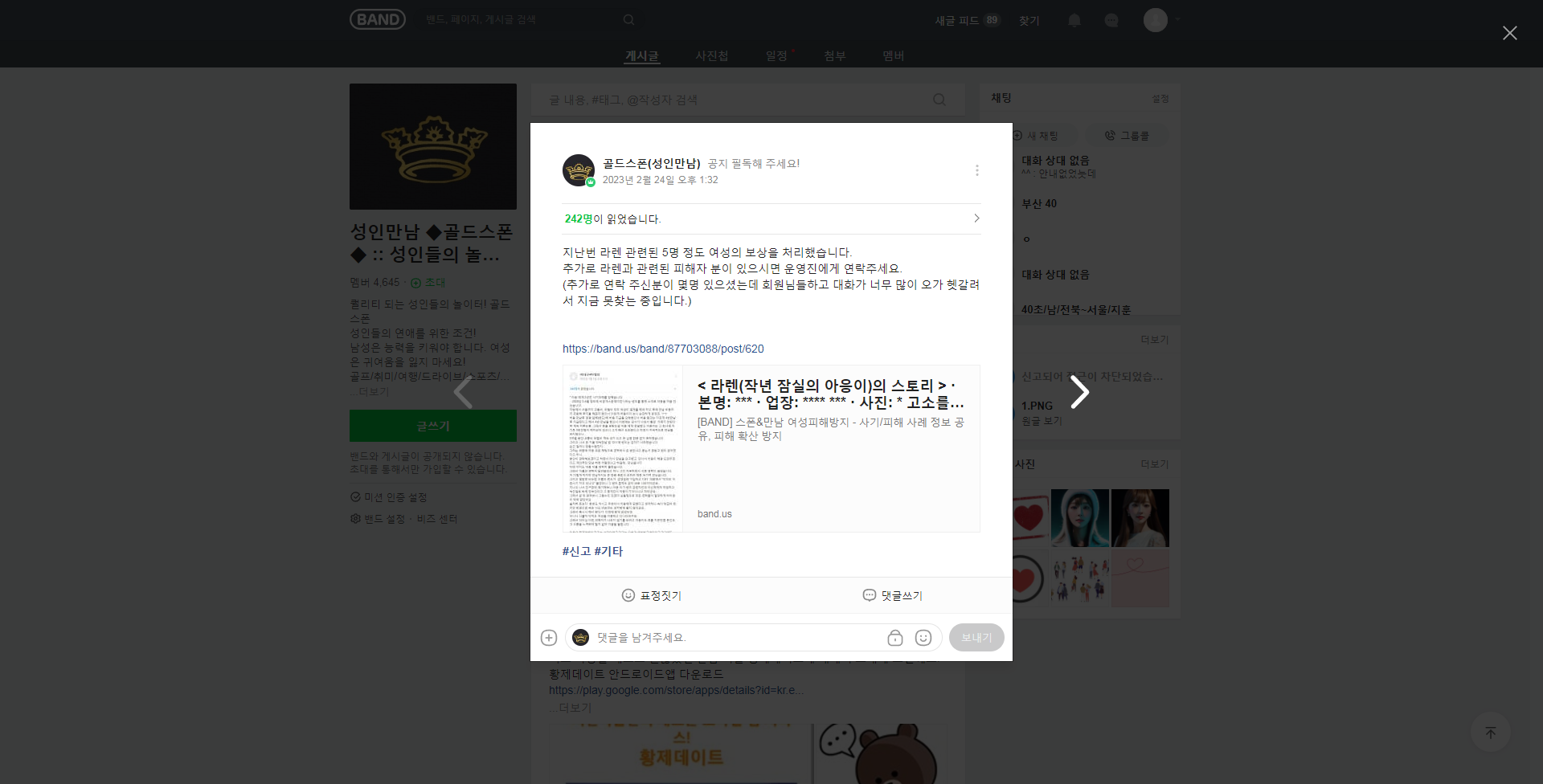Open the emoji smiley picker in comment box

[x=923, y=638]
